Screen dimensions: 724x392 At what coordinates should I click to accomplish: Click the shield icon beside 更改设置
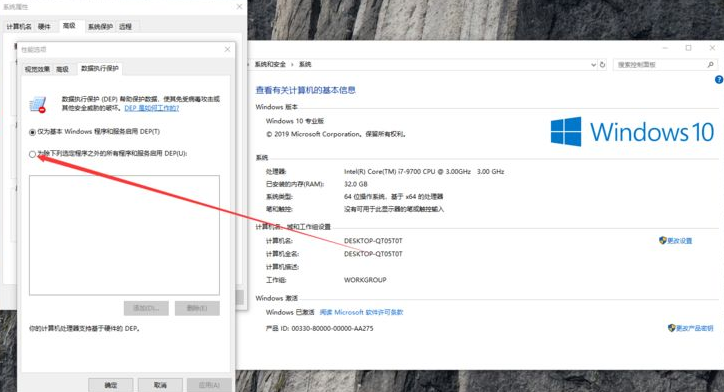(x=663, y=241)
